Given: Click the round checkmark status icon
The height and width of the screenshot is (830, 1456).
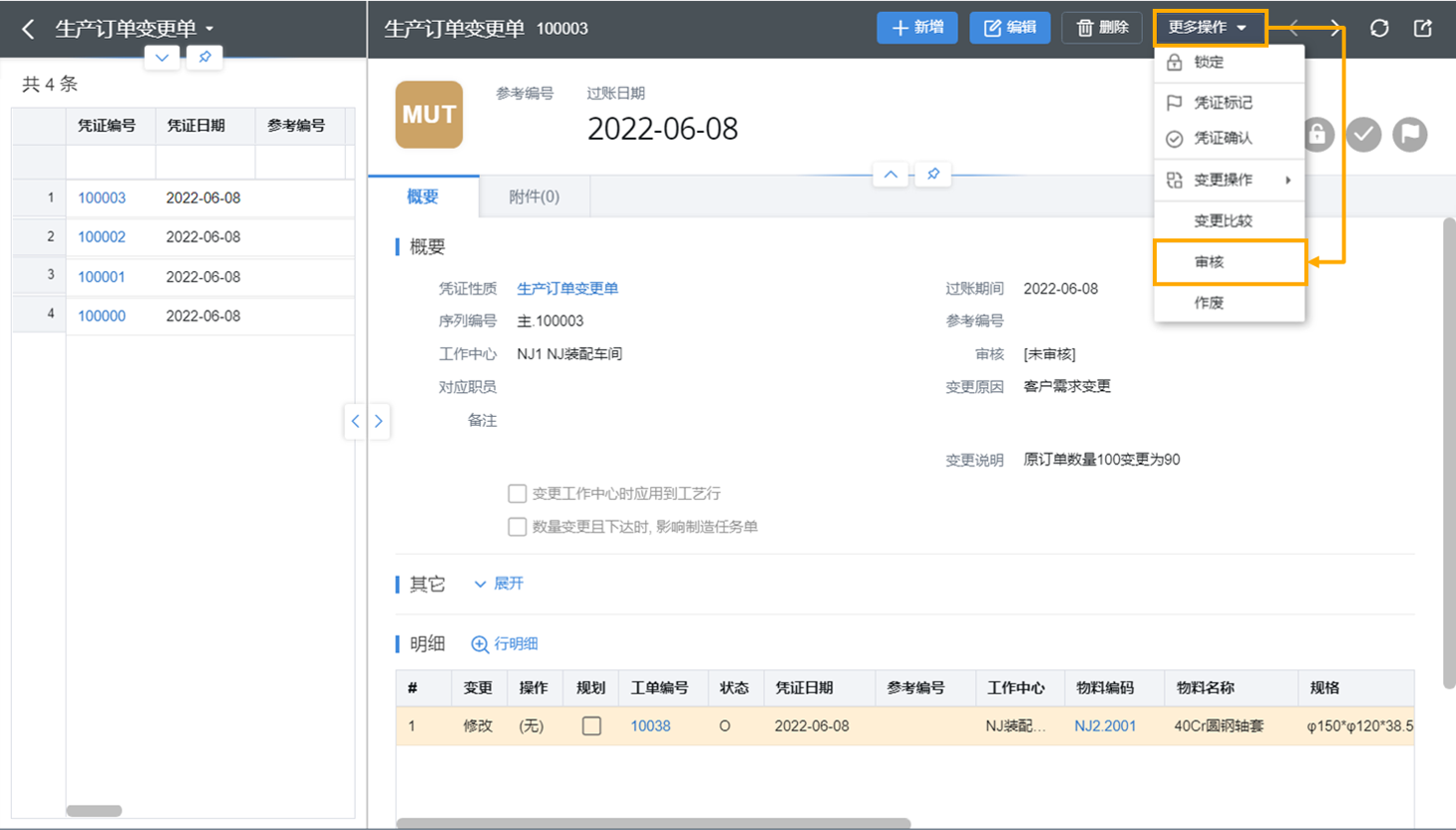Looking at the screenshot, I should point(1363,134).
